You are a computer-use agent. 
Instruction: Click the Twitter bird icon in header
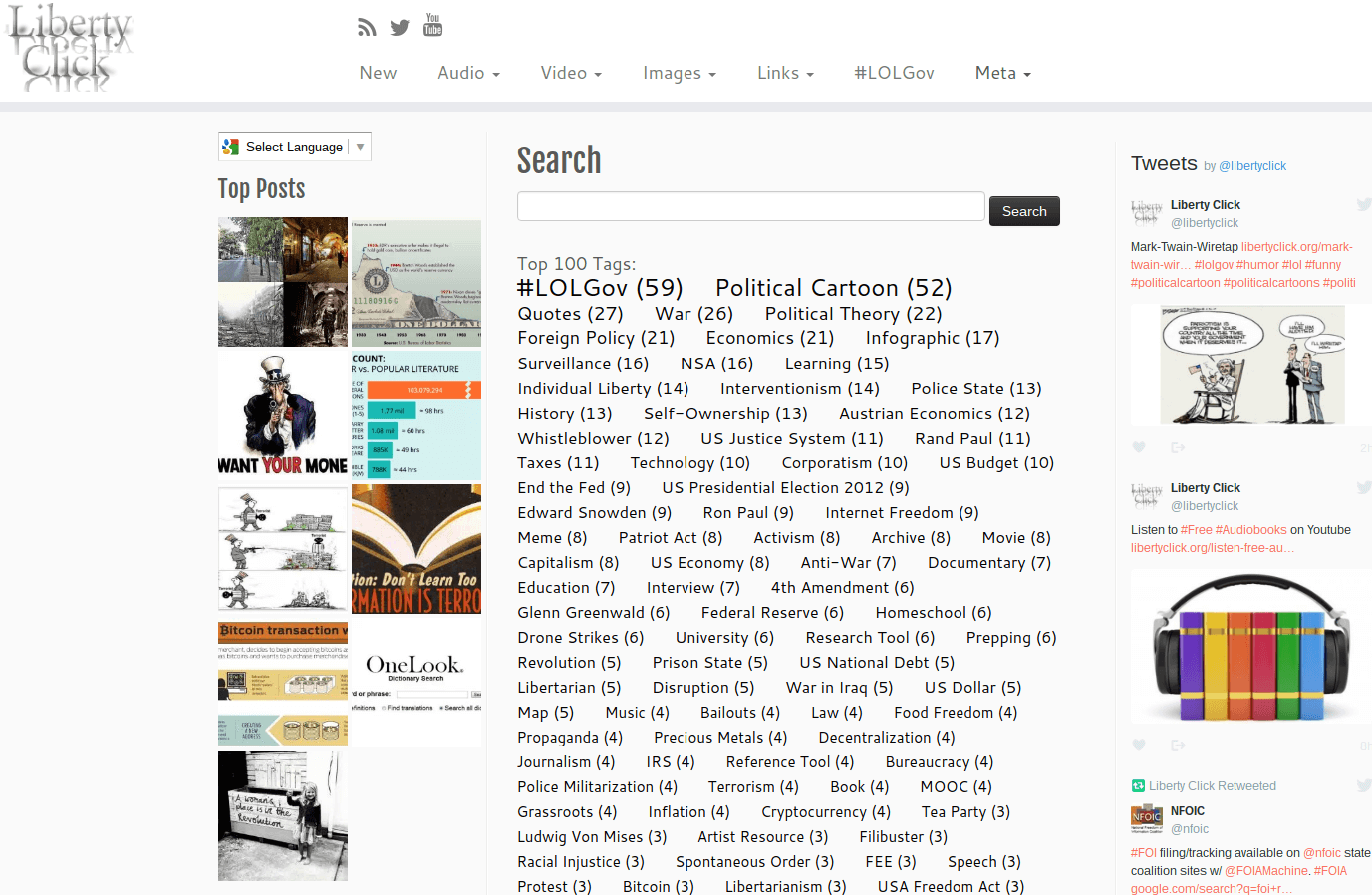[400, 28]
